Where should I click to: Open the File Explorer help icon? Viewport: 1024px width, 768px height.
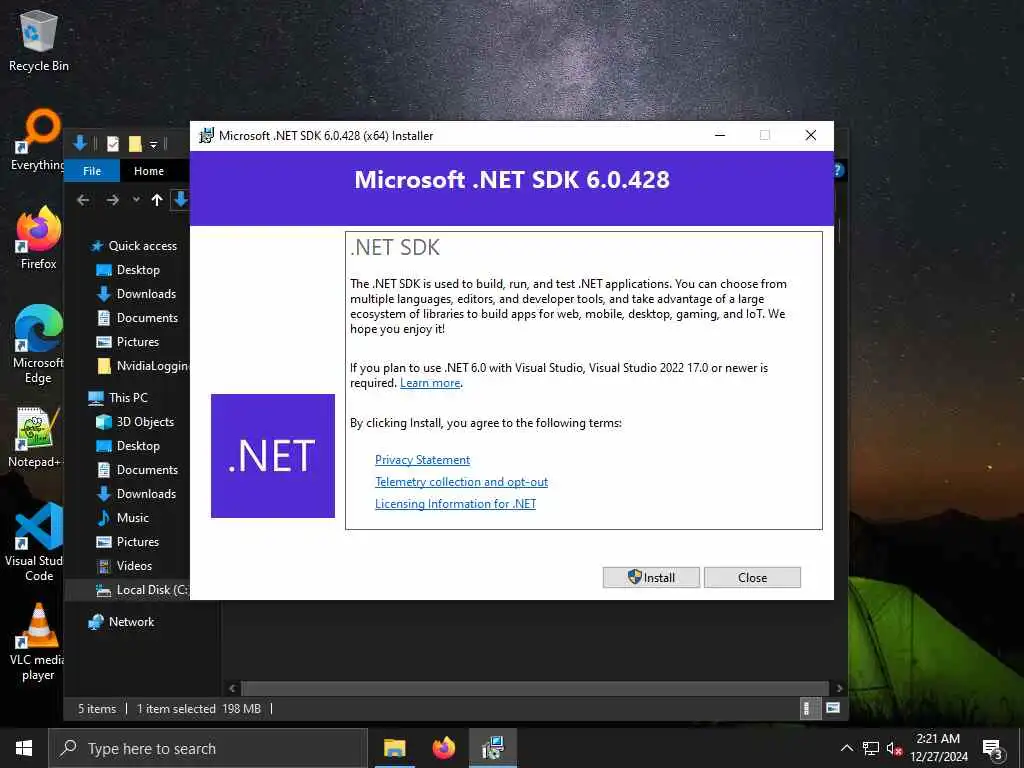click(x=839, y=170)
